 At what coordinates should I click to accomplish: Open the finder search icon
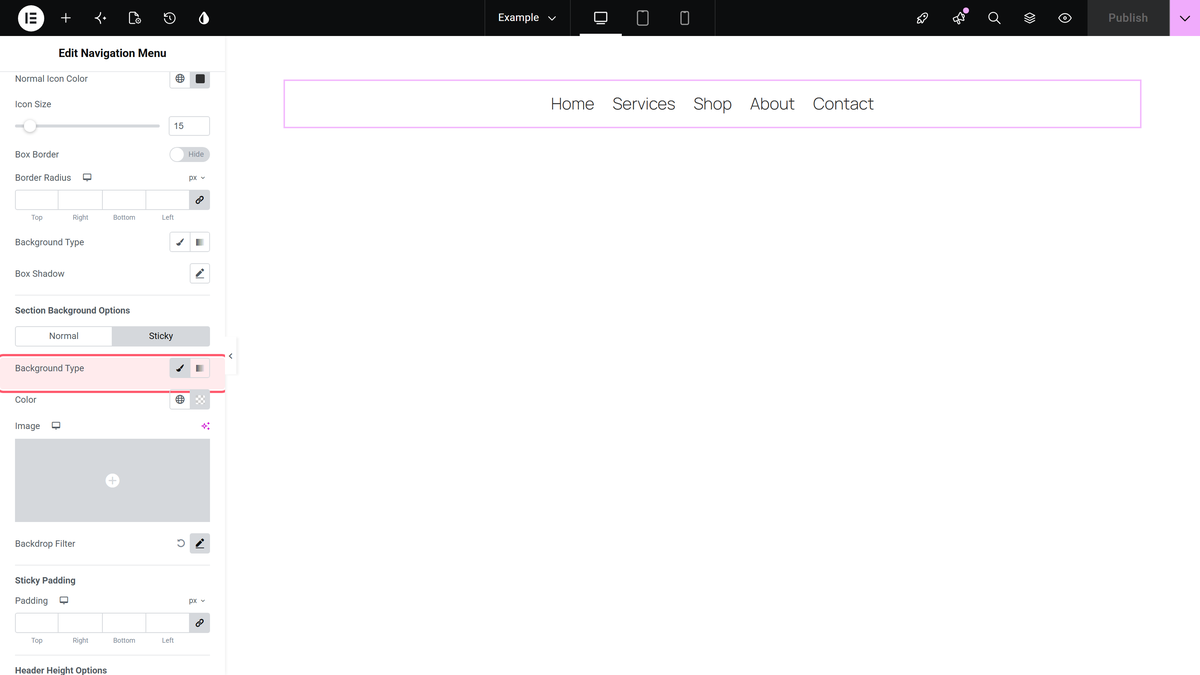994,18
